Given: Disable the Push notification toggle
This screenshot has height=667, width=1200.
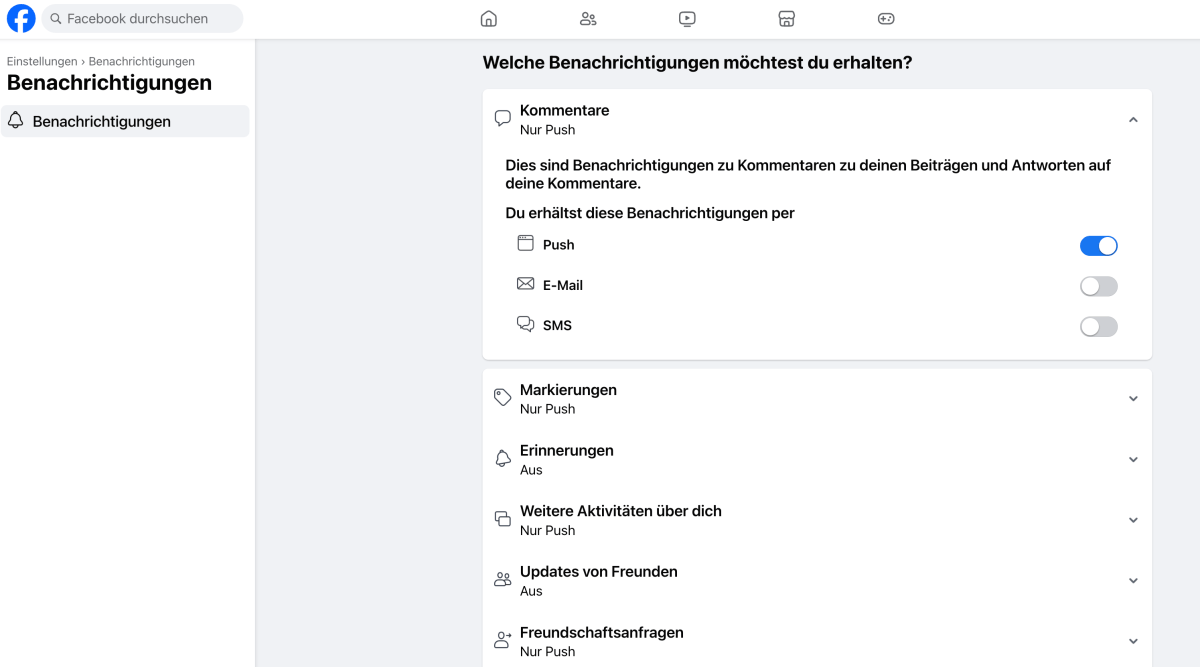Looking at the screenshot, I should (x=1099, y=246).
